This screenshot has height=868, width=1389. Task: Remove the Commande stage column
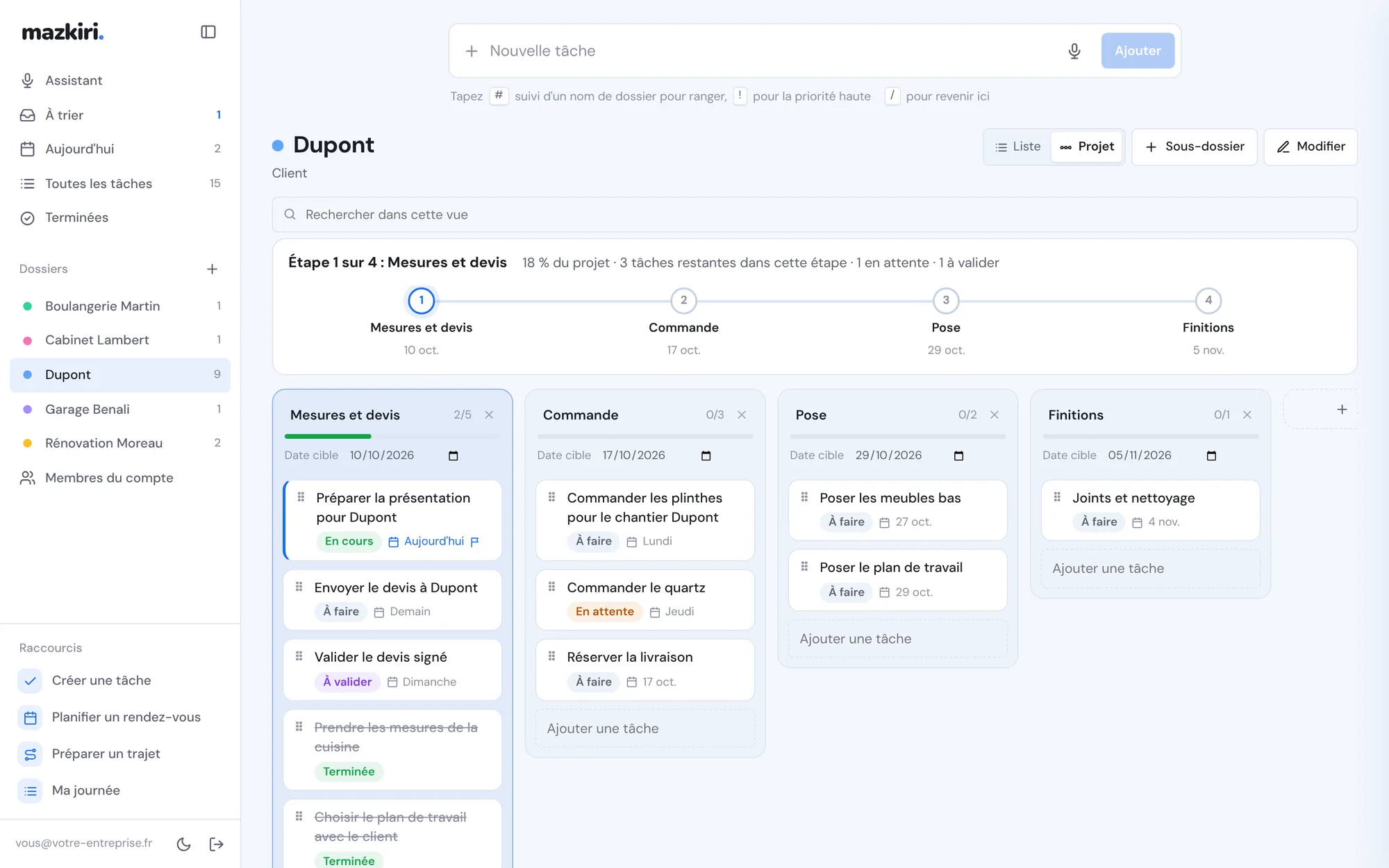click(x=742, y=415)
